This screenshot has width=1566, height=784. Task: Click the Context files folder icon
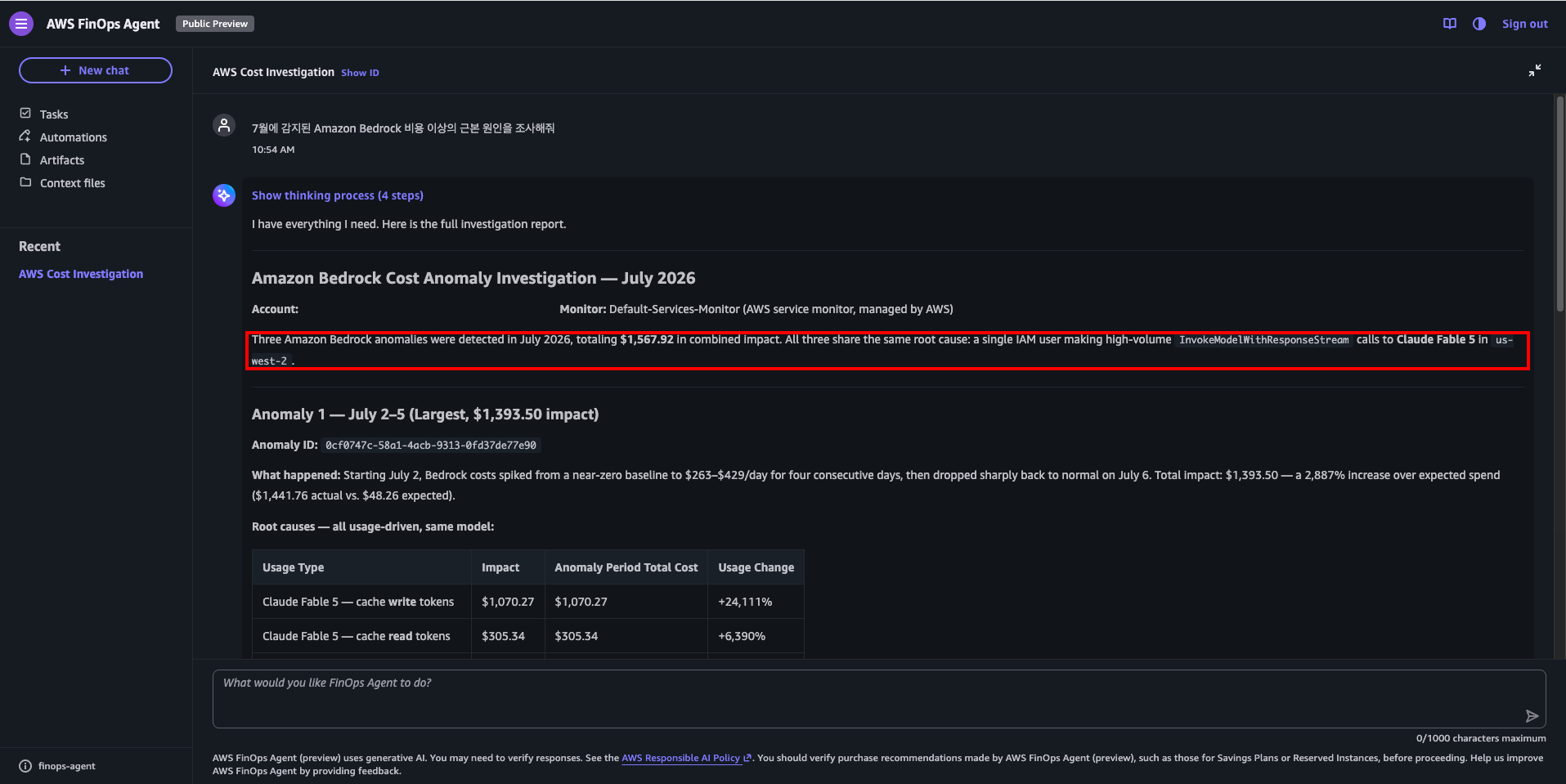[25, 182]
